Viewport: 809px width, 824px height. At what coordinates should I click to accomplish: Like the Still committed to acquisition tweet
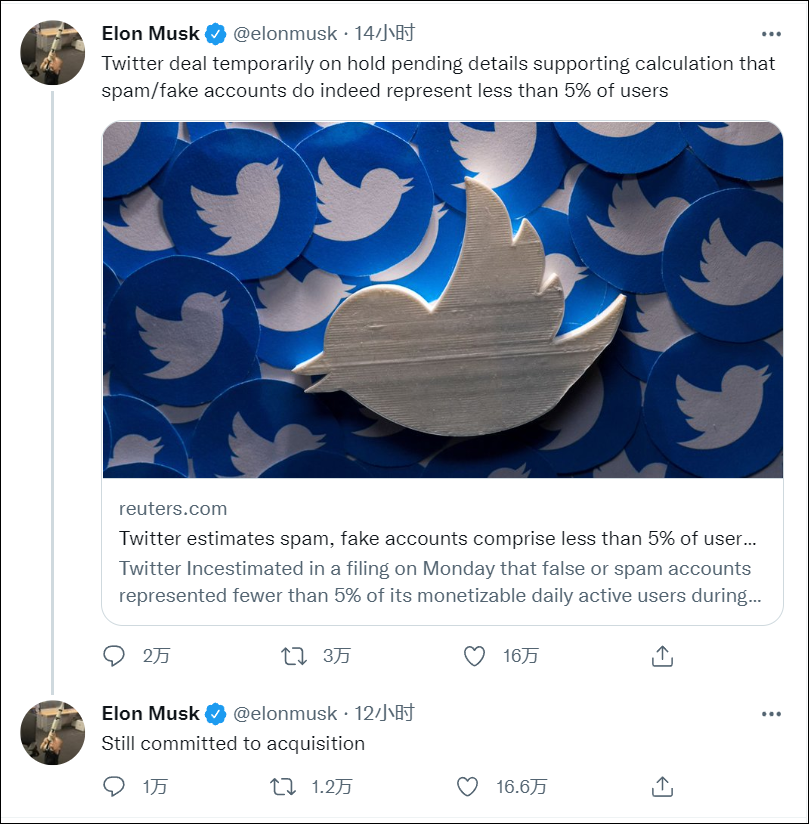tap(467, 787)
